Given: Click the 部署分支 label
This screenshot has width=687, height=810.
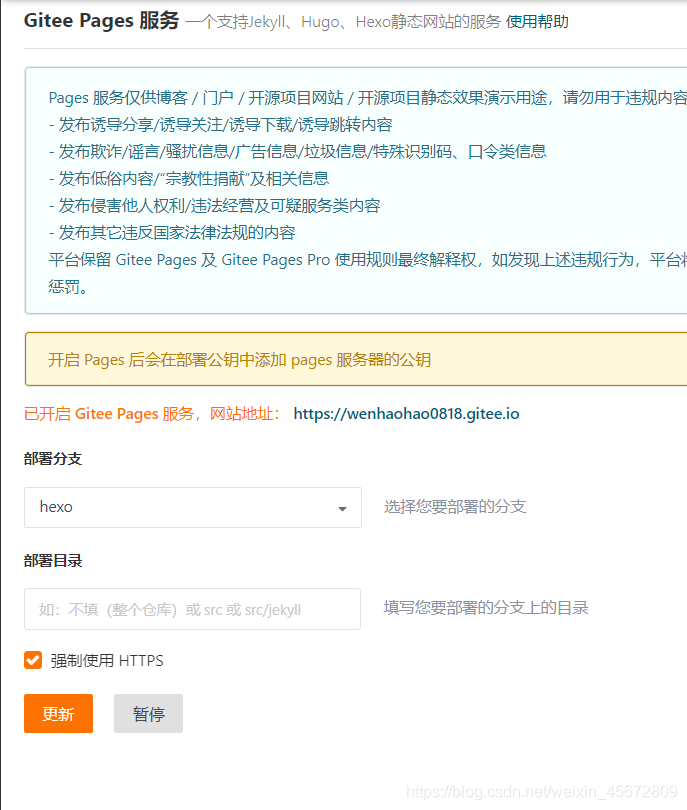Looking at the screenshot, I should 53,458.
